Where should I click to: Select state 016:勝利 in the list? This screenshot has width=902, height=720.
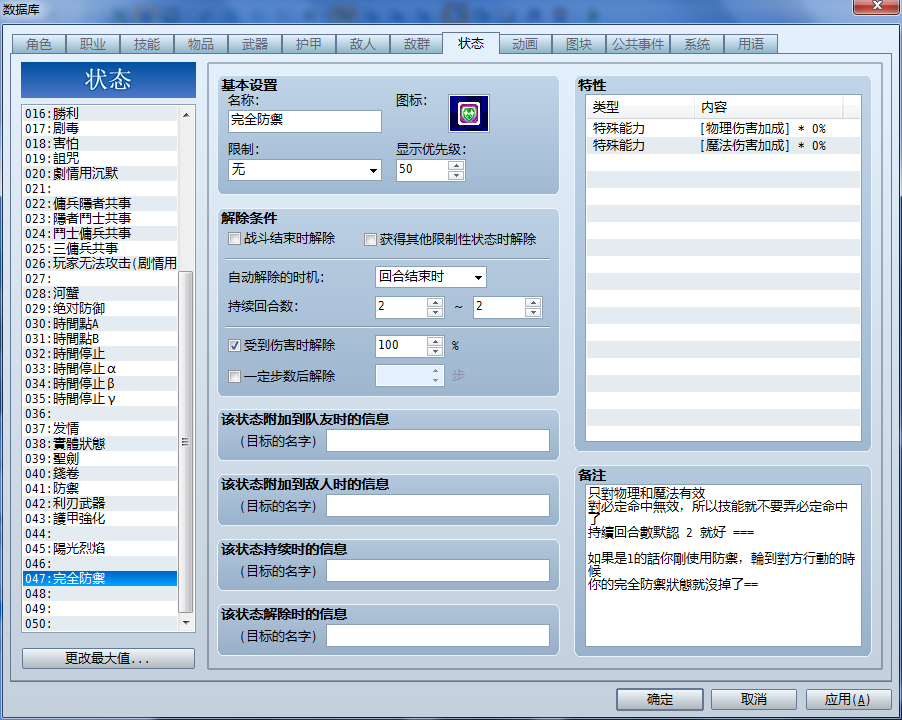(100, 113)
